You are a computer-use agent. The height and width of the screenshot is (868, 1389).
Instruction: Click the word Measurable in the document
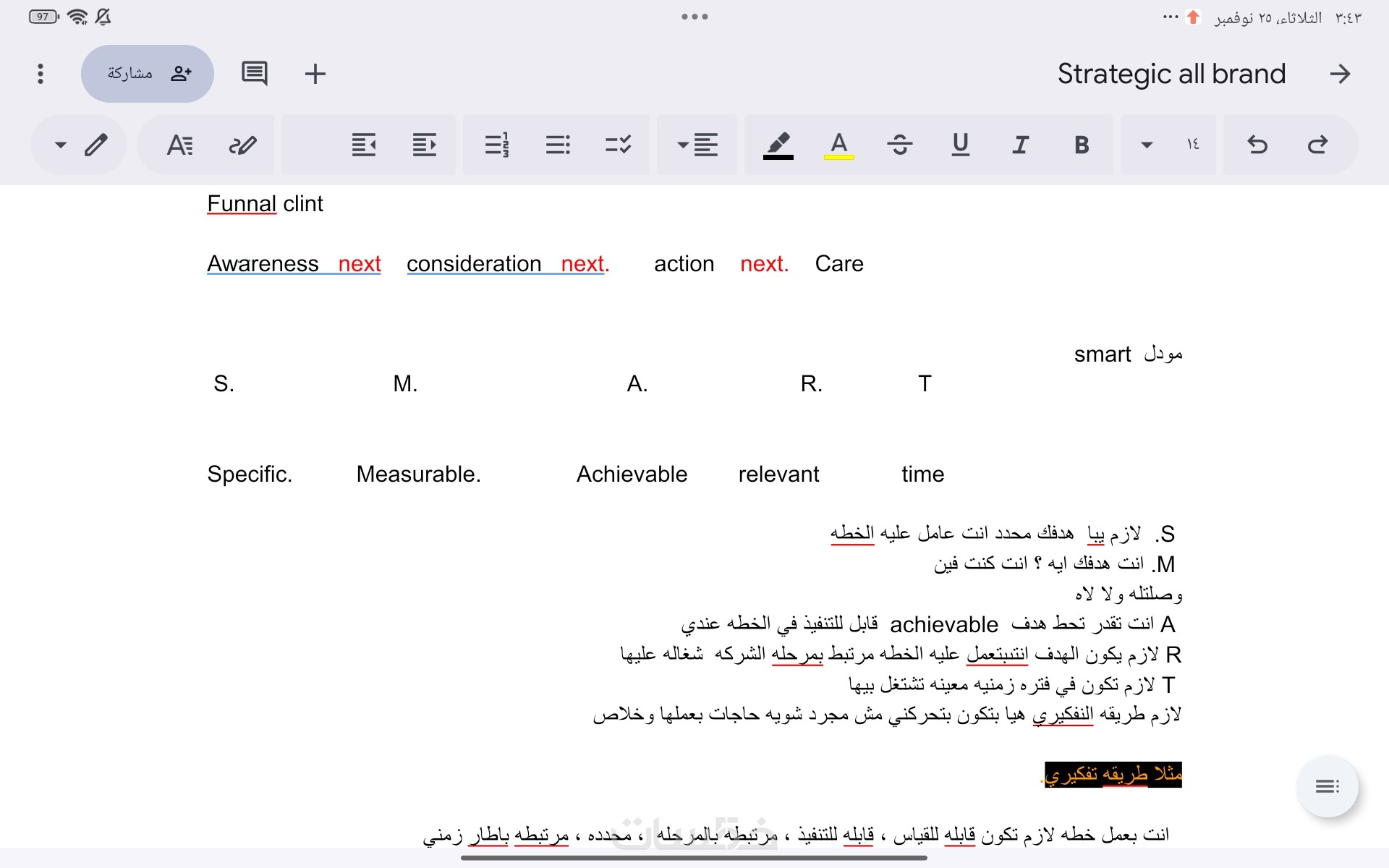(x=417, y=474)
